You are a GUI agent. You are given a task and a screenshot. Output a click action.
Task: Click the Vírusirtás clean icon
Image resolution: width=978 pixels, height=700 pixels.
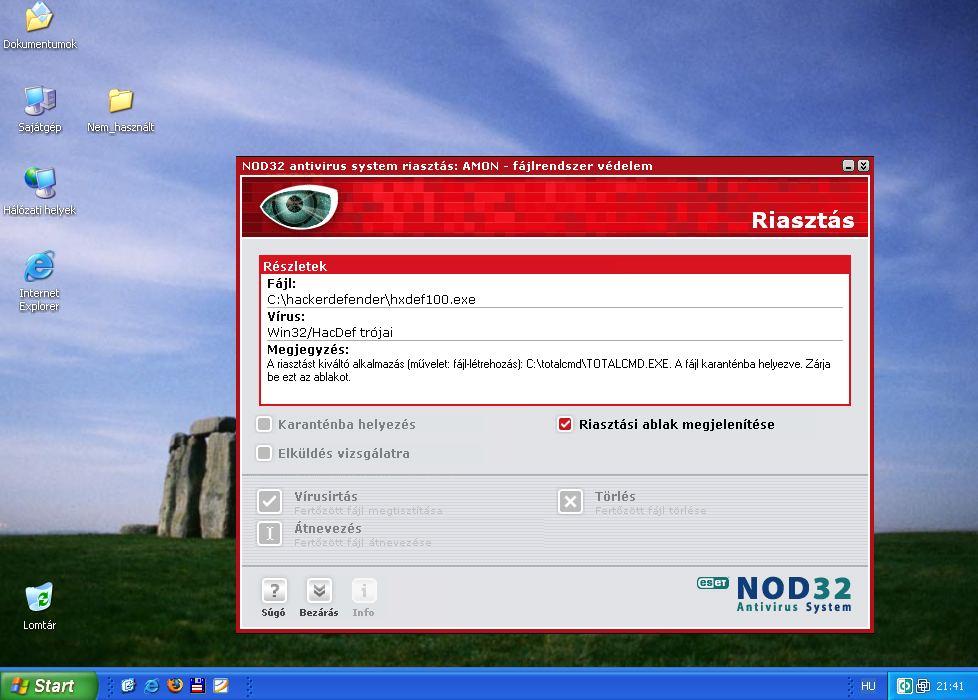click(269, 501)
